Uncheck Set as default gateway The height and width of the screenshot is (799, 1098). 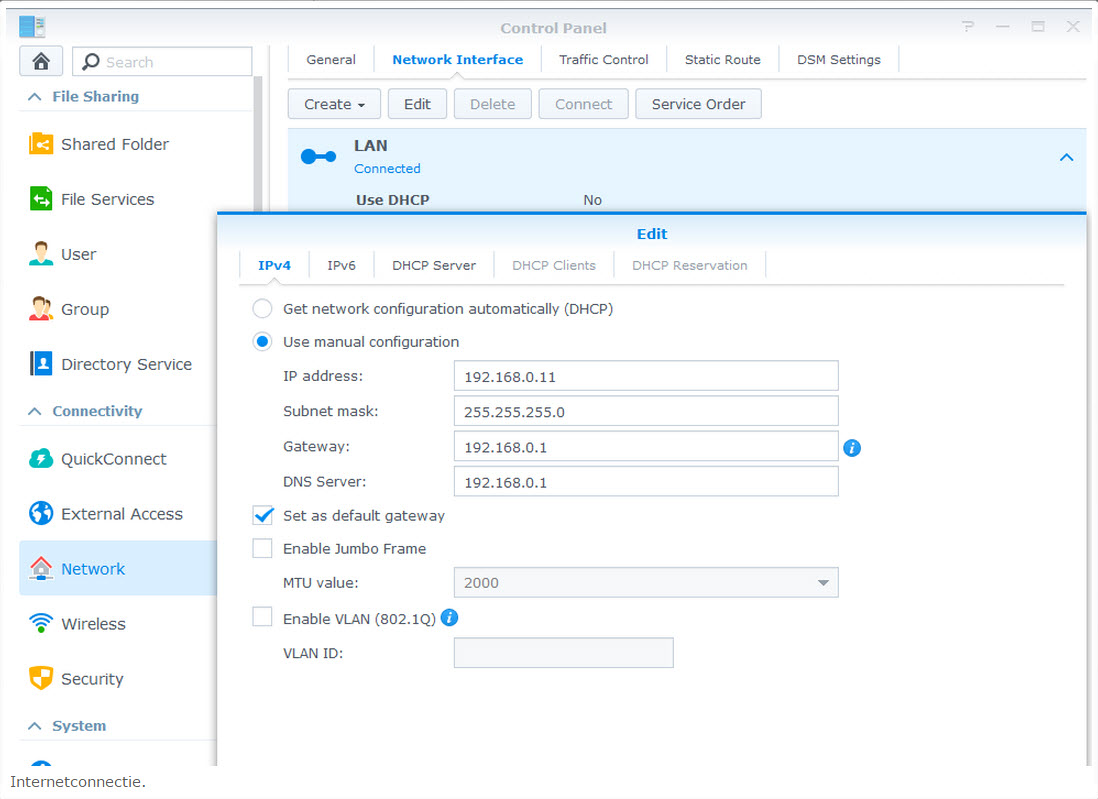(x=263, y=516)
